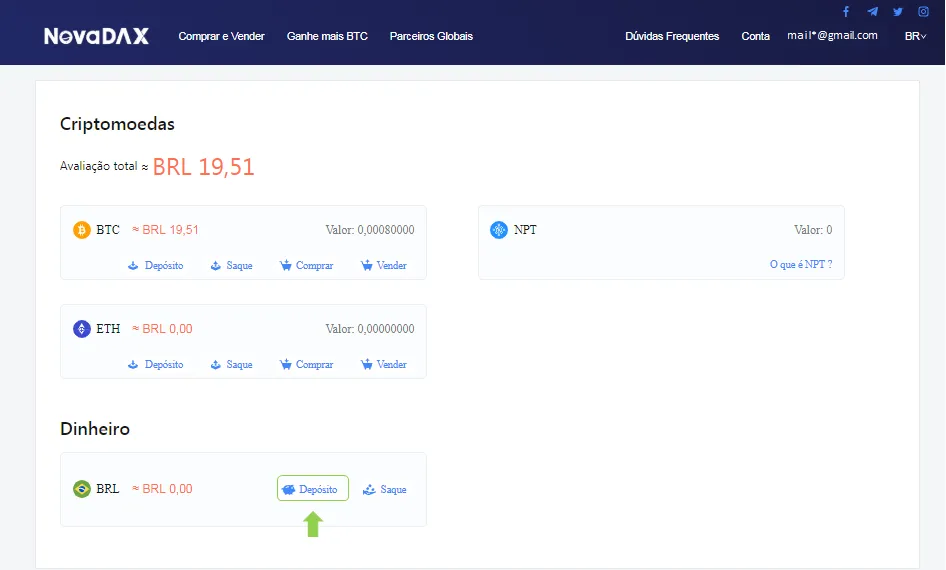Click the total BRL 19,51 valuation

click(x=203, y=167)
